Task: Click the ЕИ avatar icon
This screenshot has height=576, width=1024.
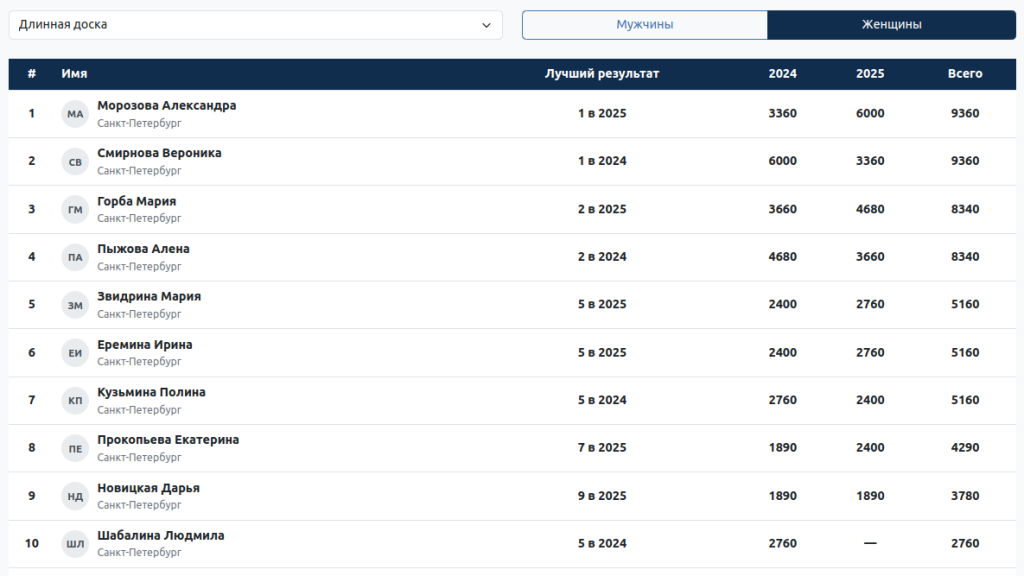Action: [x=75, y=353]
